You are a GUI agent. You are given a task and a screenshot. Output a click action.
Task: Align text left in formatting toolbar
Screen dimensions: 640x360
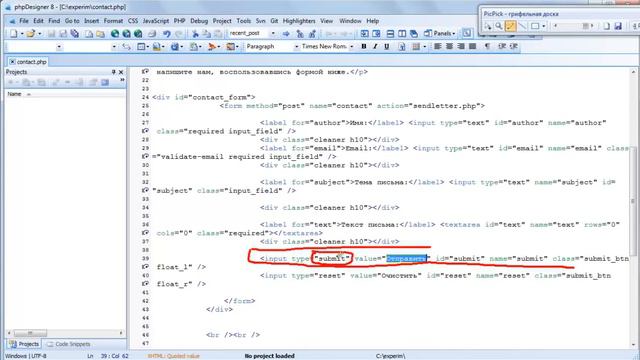pyautogui.click(x=438, y=47)
